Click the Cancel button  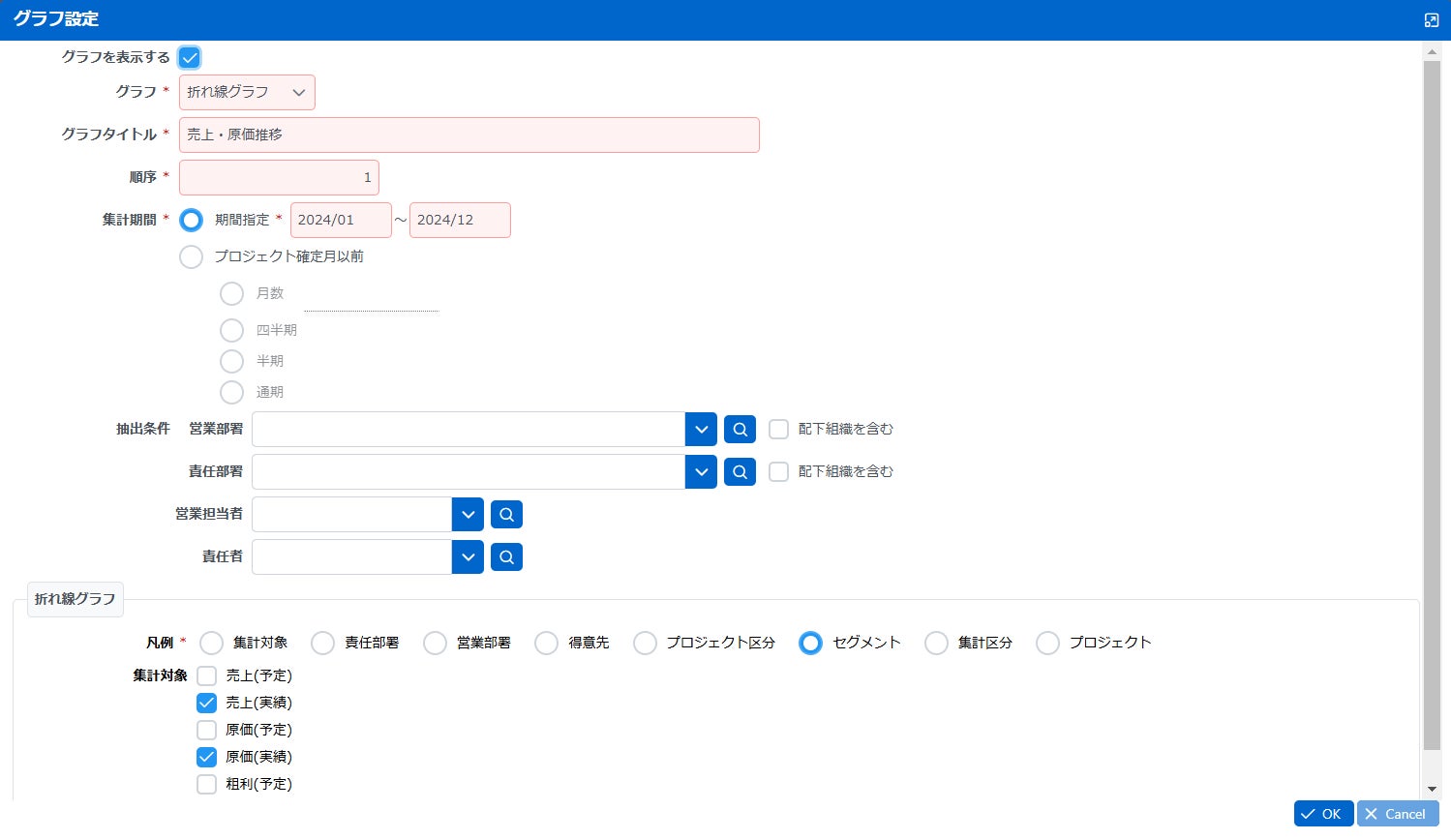click(x=1397, y=814)
